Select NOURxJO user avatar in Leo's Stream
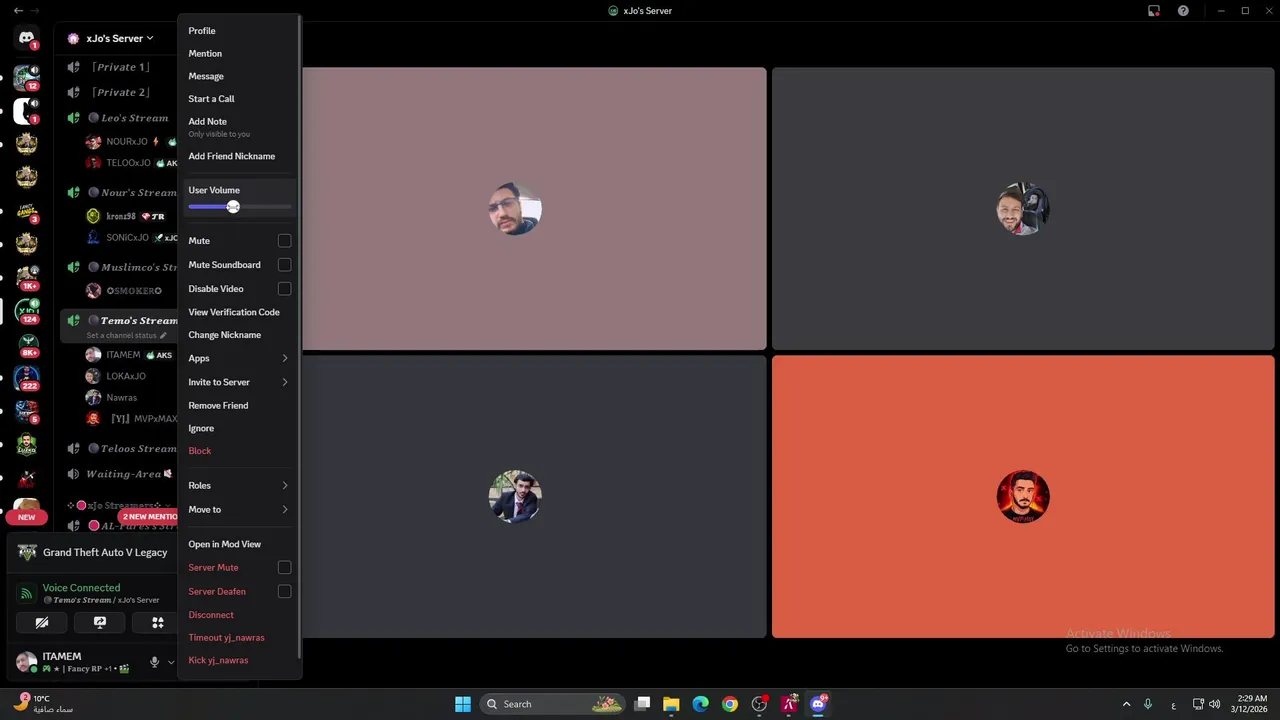Viewport: 1280px width, 720px height. [93, 142]
